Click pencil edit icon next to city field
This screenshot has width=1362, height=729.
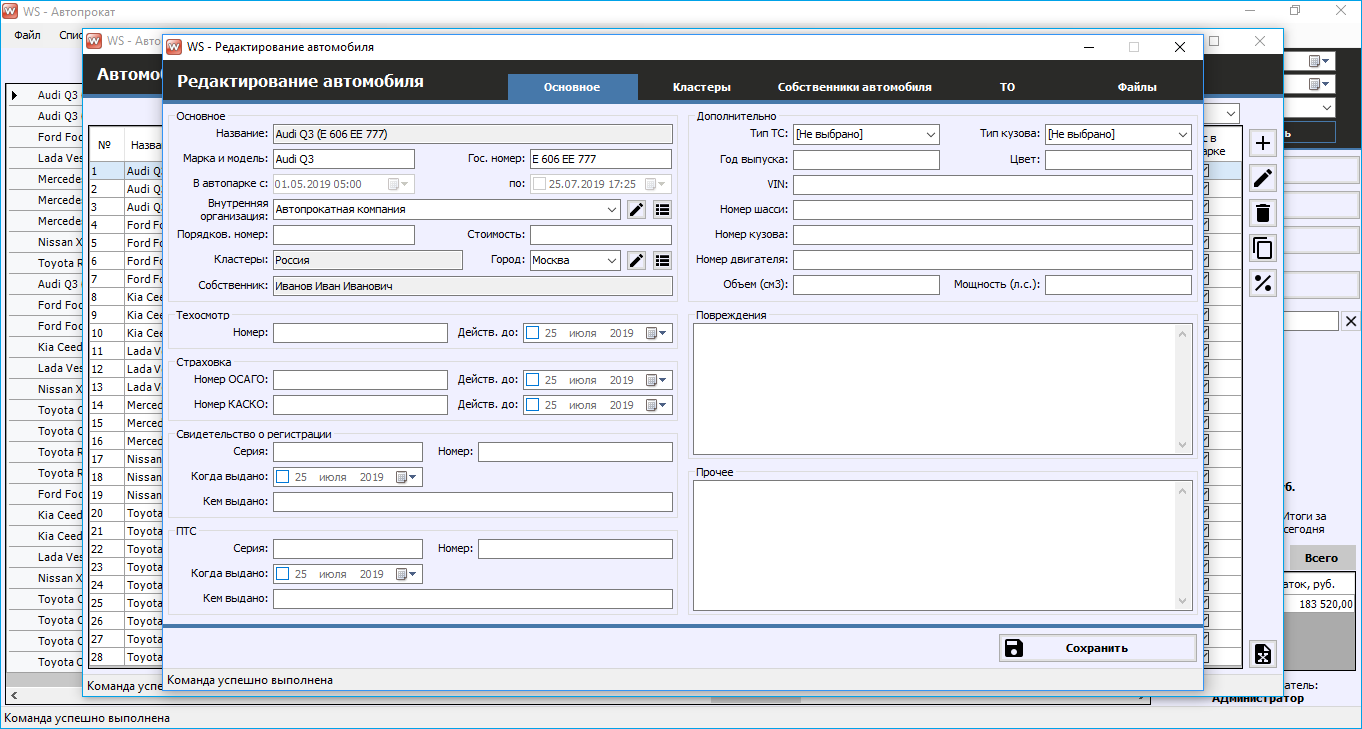[x=636, y=260]
